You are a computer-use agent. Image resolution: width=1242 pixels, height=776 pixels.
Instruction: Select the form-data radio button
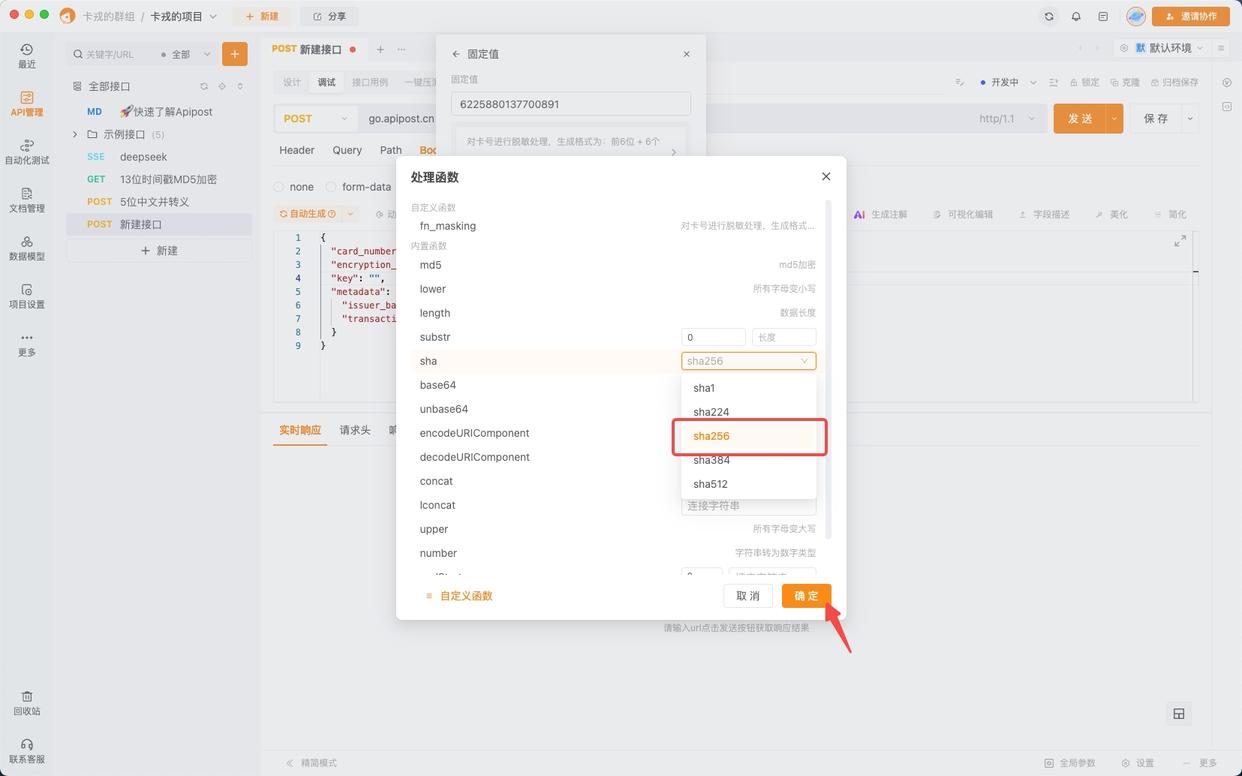(x=331, y=187)
